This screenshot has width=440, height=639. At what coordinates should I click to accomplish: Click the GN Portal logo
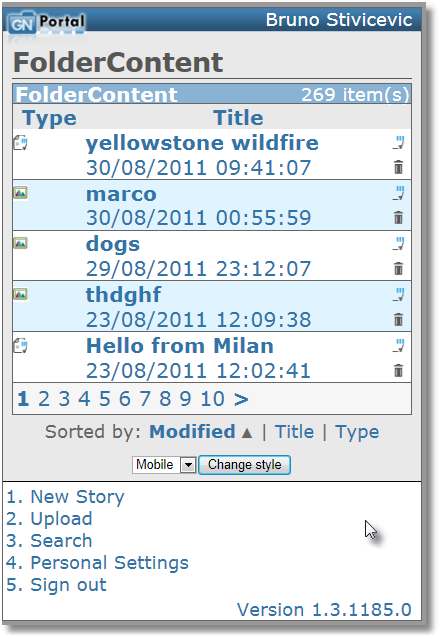[46, 24]
